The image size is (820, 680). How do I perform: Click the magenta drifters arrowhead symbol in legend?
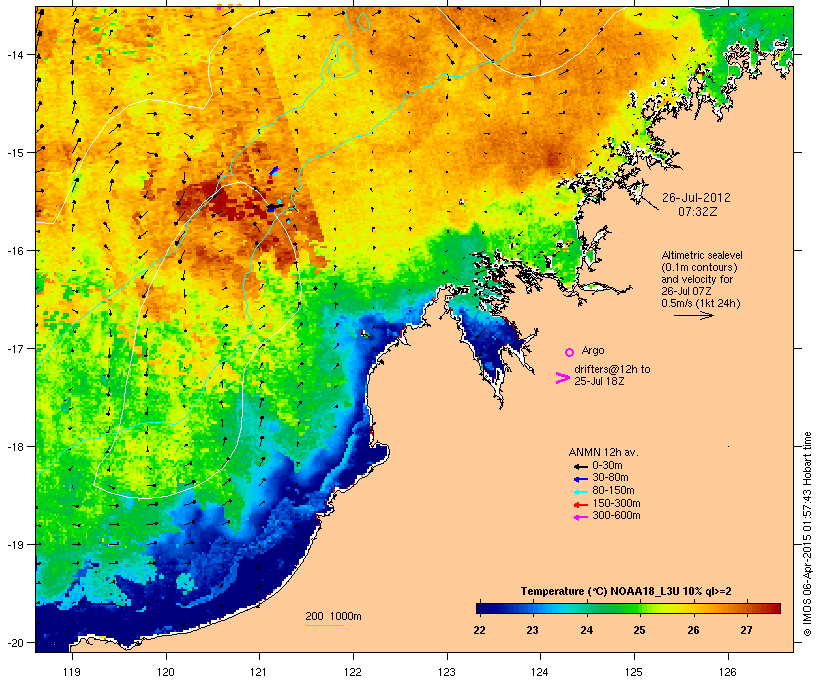click(x=563, y=378)
